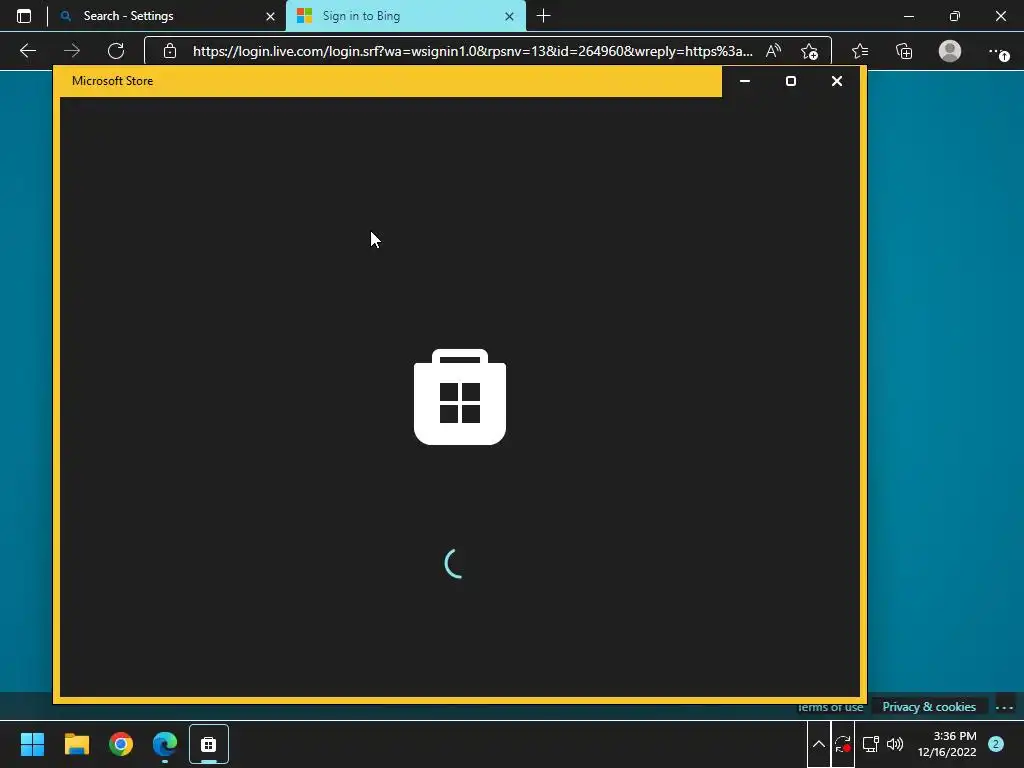Open the clock showing 3:36 PM
This screenshot has width=1024, height=768.
947,744
